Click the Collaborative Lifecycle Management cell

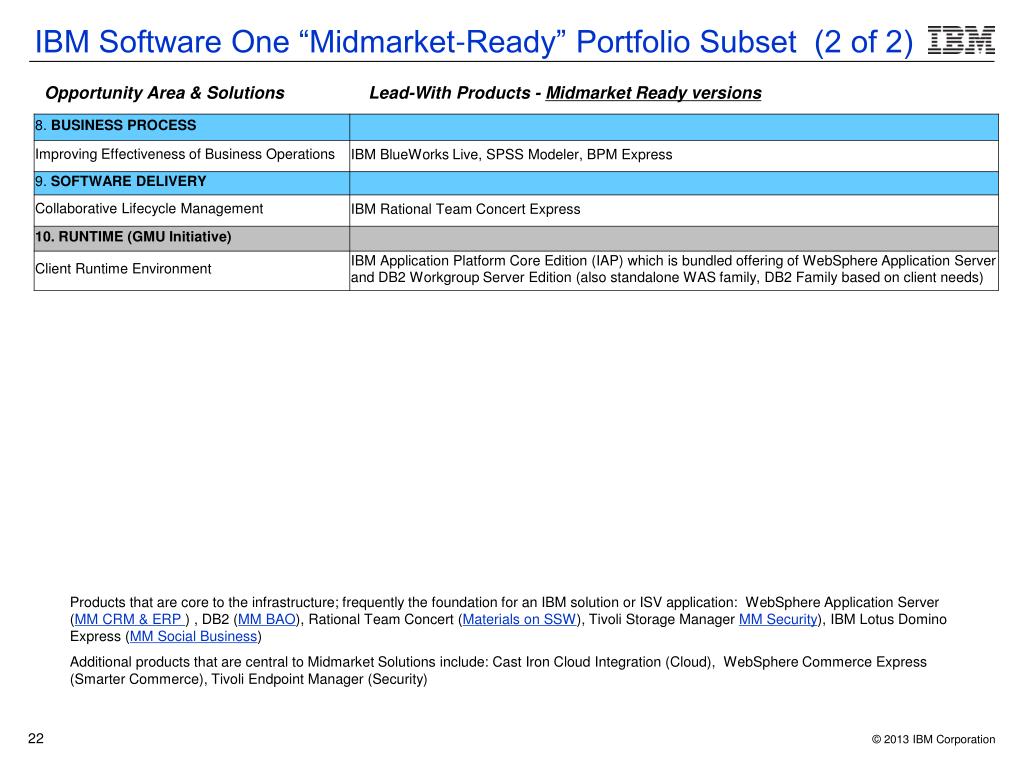click(x=191, y=210)
